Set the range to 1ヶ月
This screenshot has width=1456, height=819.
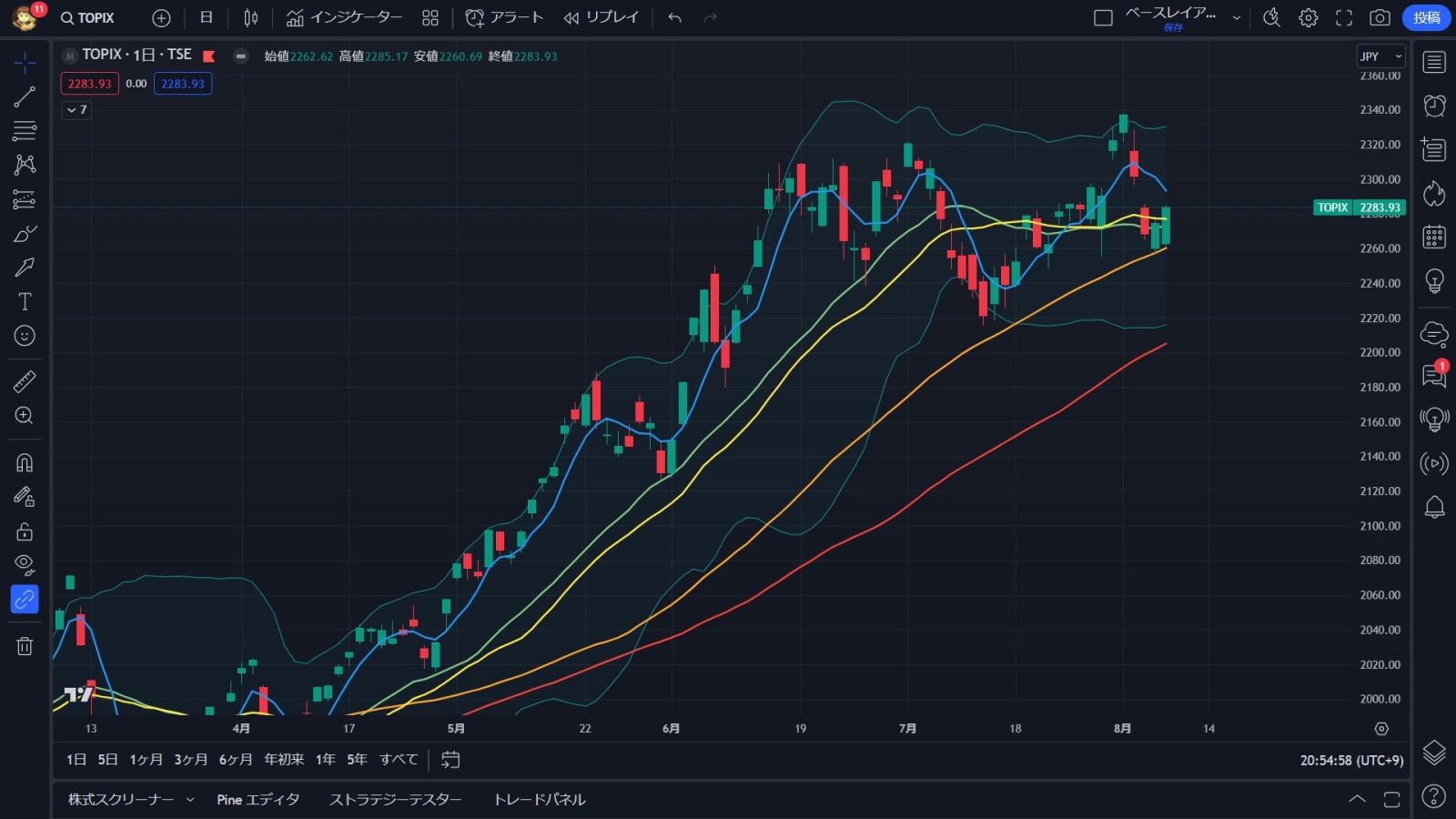tap(146, 760)
